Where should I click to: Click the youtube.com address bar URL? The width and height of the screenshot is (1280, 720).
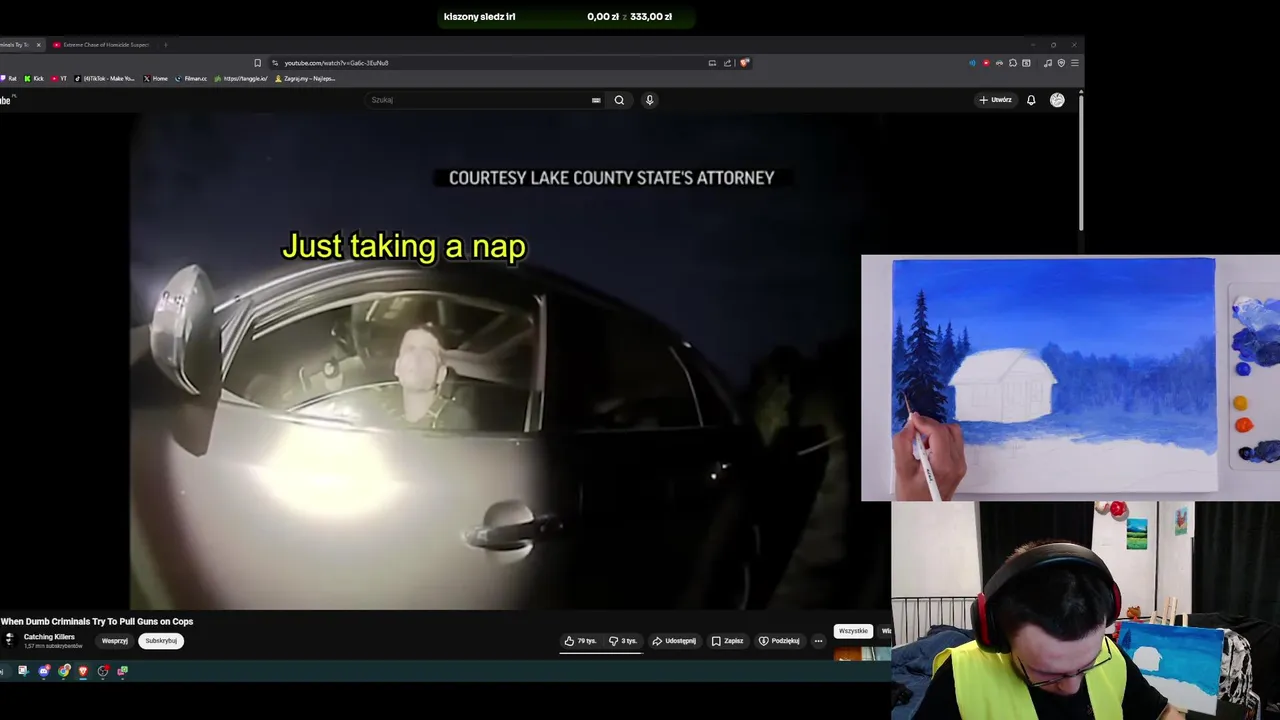pyautogui.click(x=336, y=63)
